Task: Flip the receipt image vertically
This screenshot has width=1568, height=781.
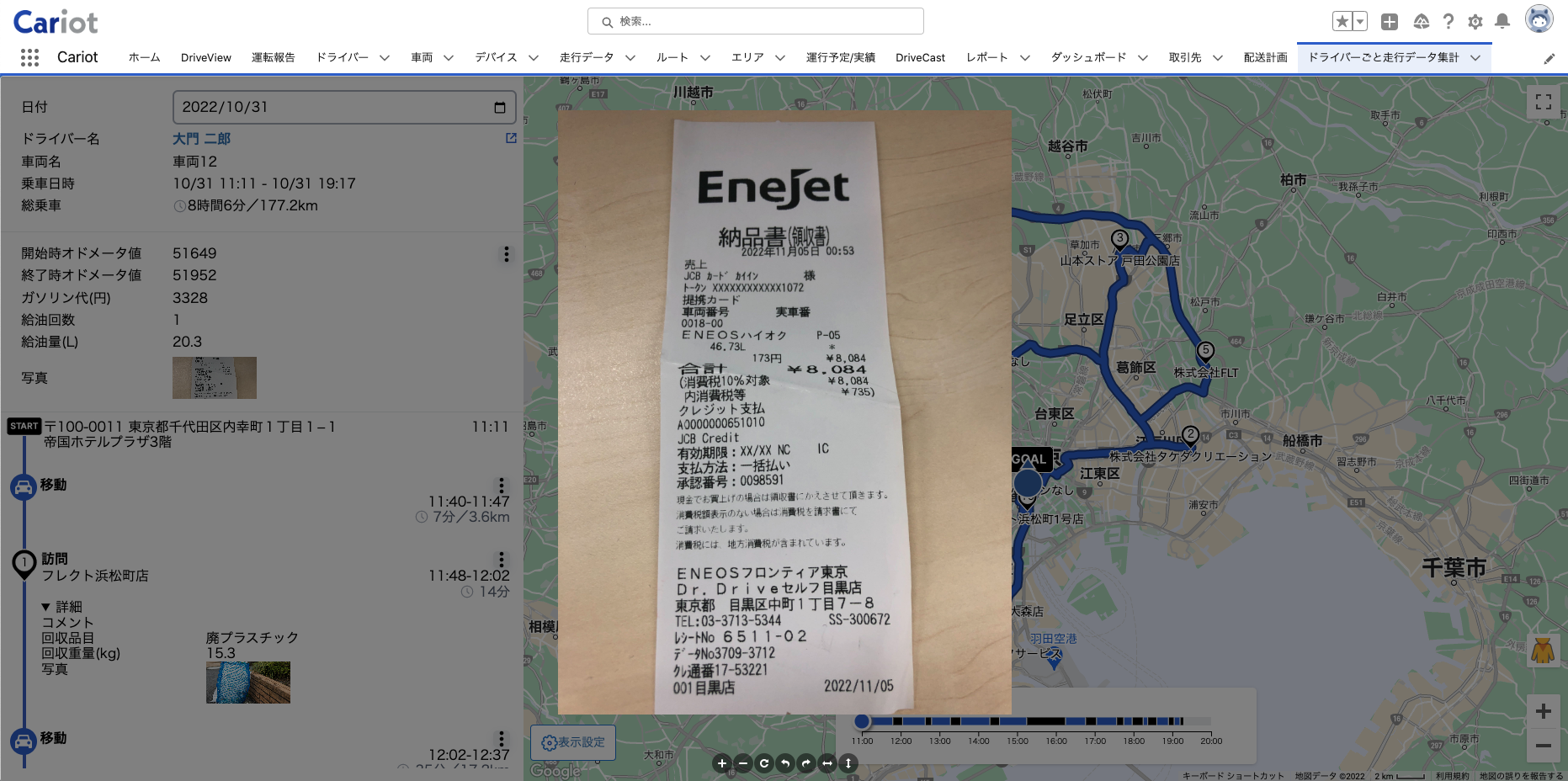Action: [848, 763]
